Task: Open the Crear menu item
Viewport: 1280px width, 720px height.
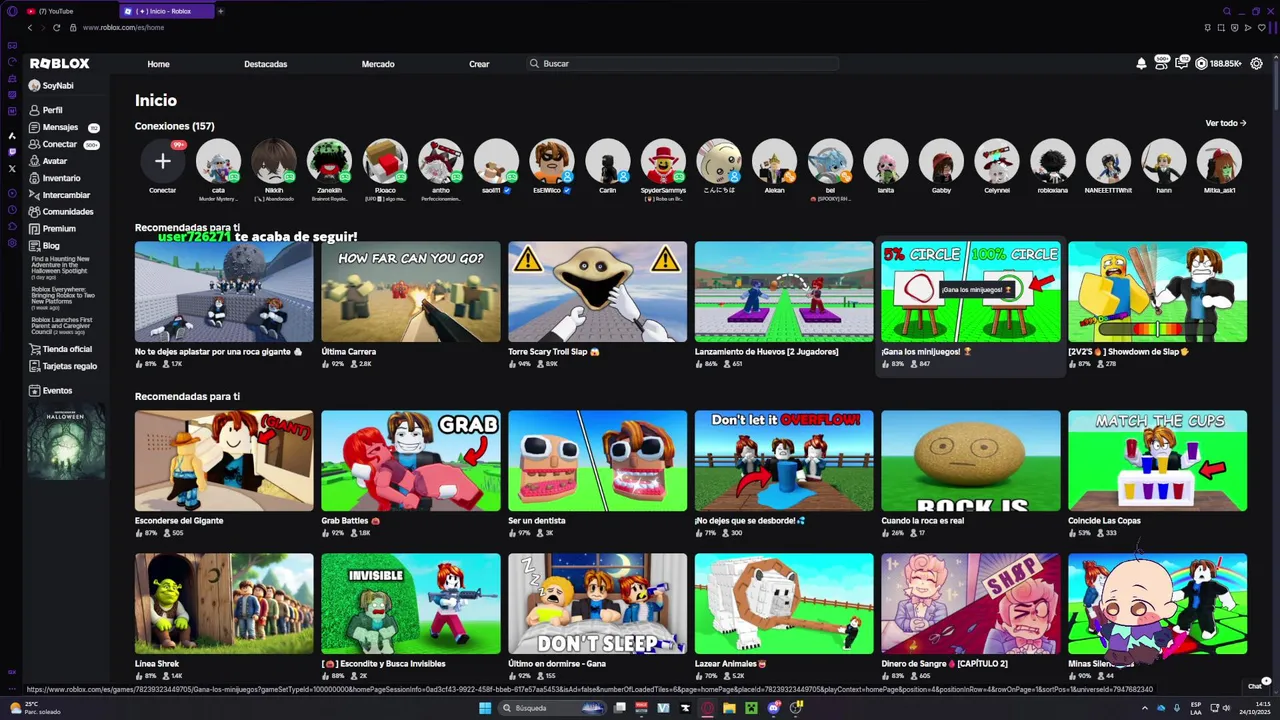Action: 479,64
